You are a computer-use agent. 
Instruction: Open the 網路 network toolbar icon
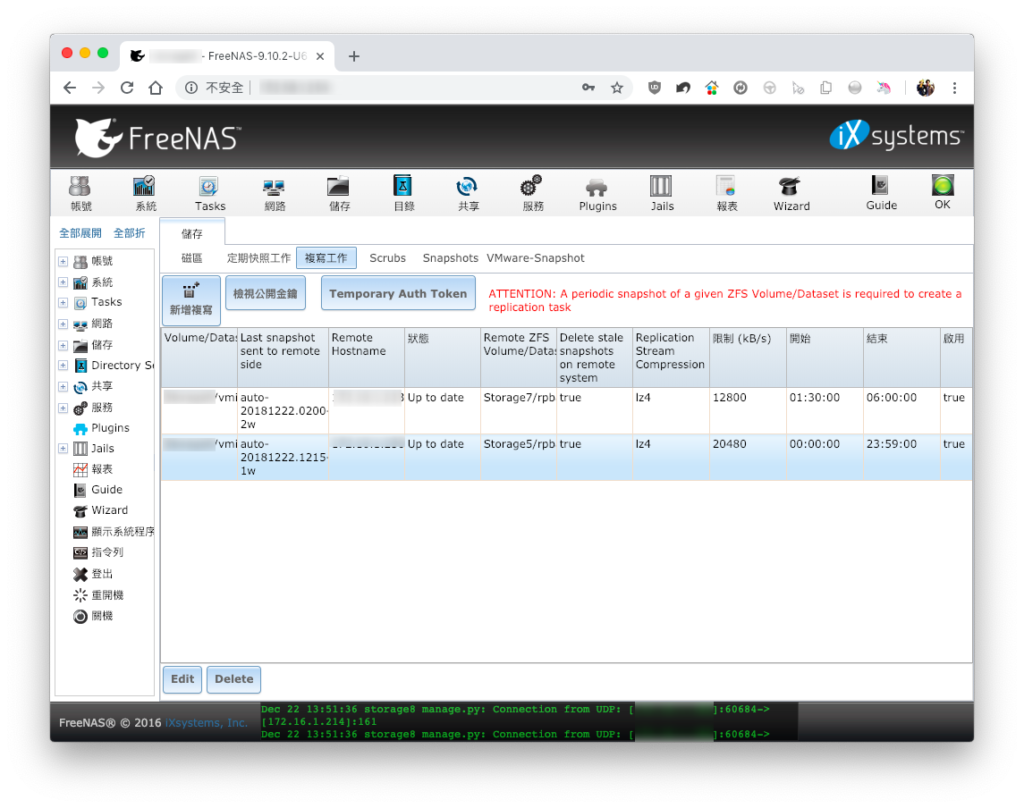(274, 193)
